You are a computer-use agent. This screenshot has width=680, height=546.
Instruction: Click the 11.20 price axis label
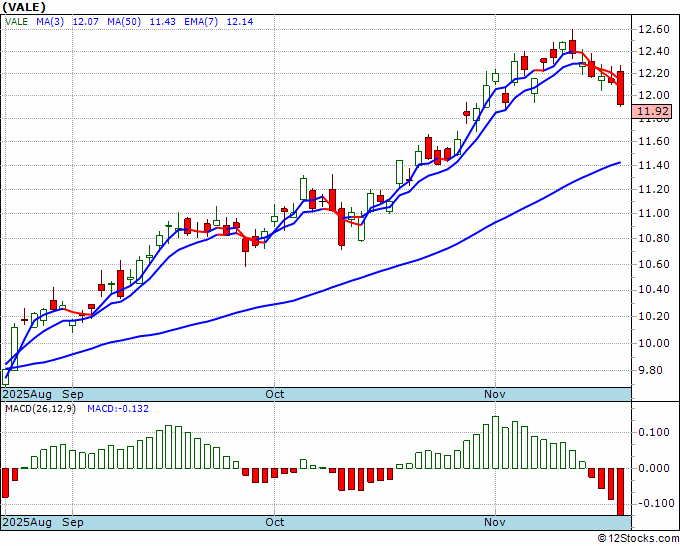(654, 189)
